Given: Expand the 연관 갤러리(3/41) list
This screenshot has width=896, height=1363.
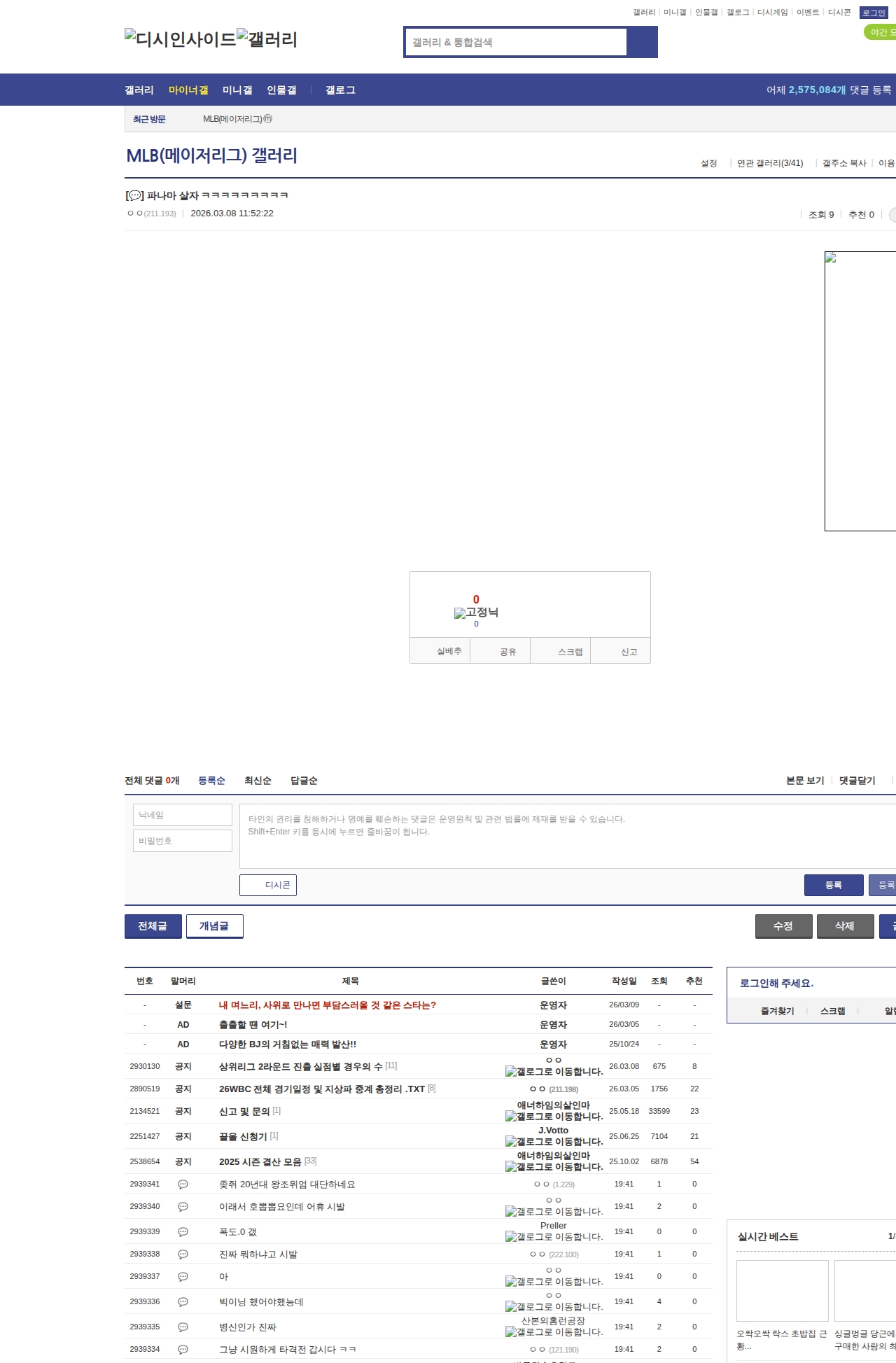Looking at the screenshot, I should pyautogui.click(x=770, y=163).
